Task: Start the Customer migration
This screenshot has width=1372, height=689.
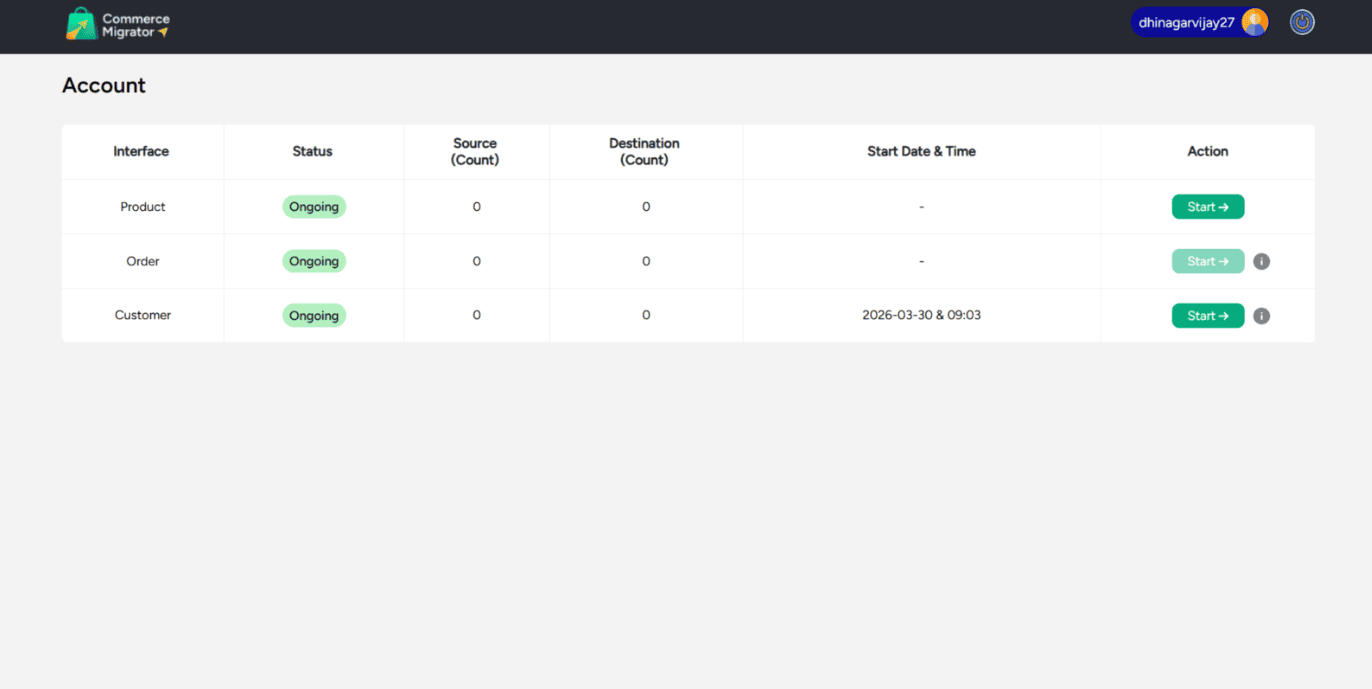Action: [1207, 316]
